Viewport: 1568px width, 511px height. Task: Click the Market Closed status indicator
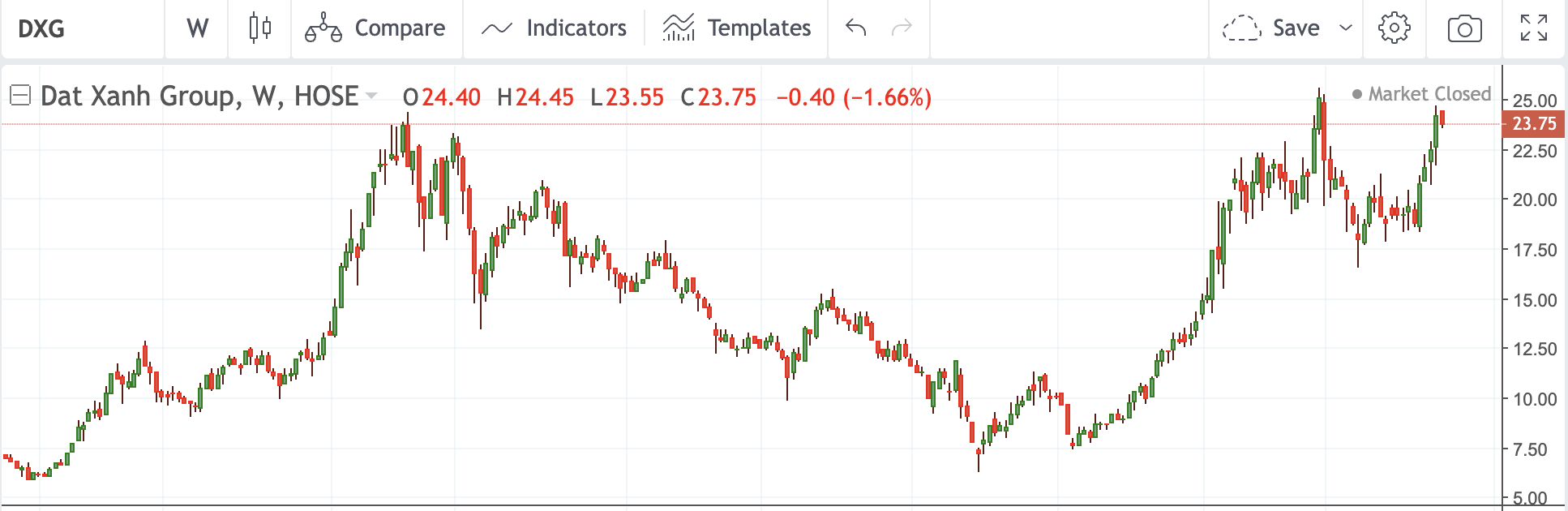(x=1422, y=94)
